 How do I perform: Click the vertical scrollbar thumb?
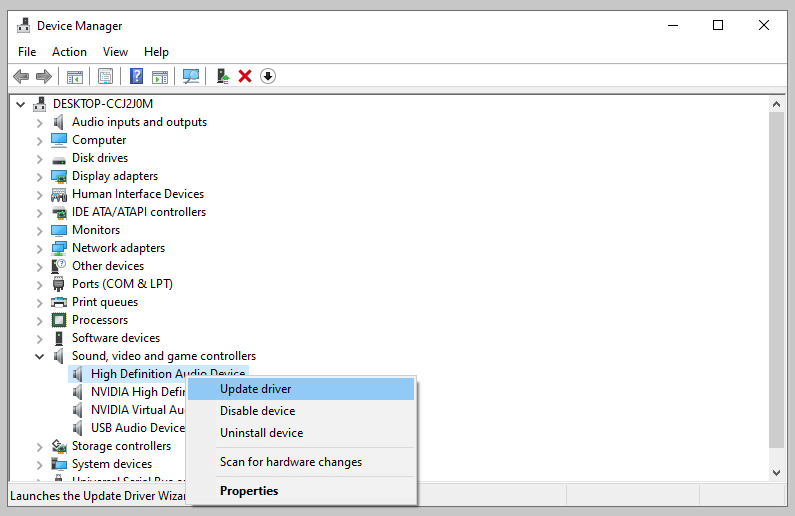[776, 280]
